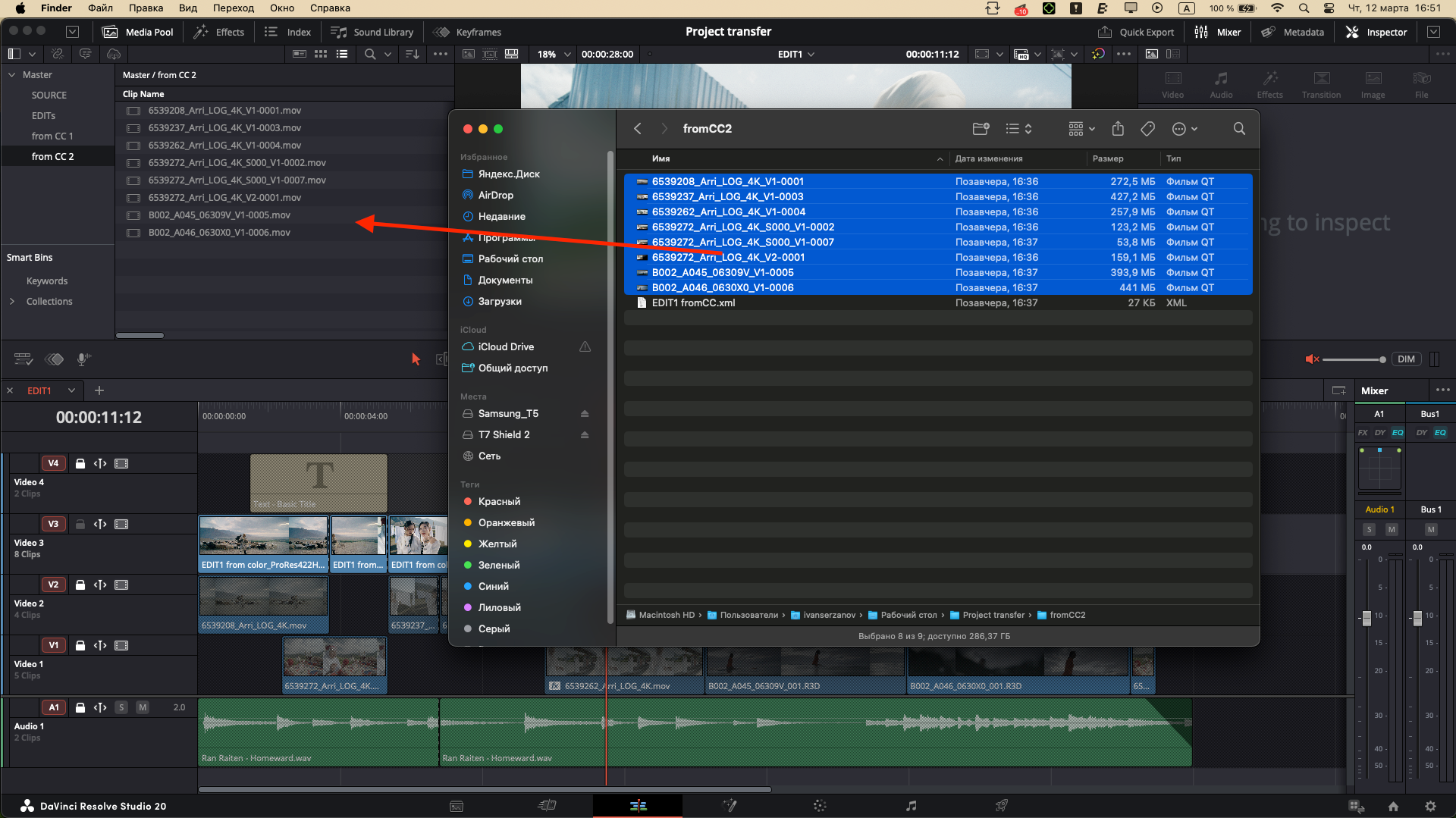Open the Sound Library panel
The height and width of the screenshot is (818, 1456).
point(372,32)
